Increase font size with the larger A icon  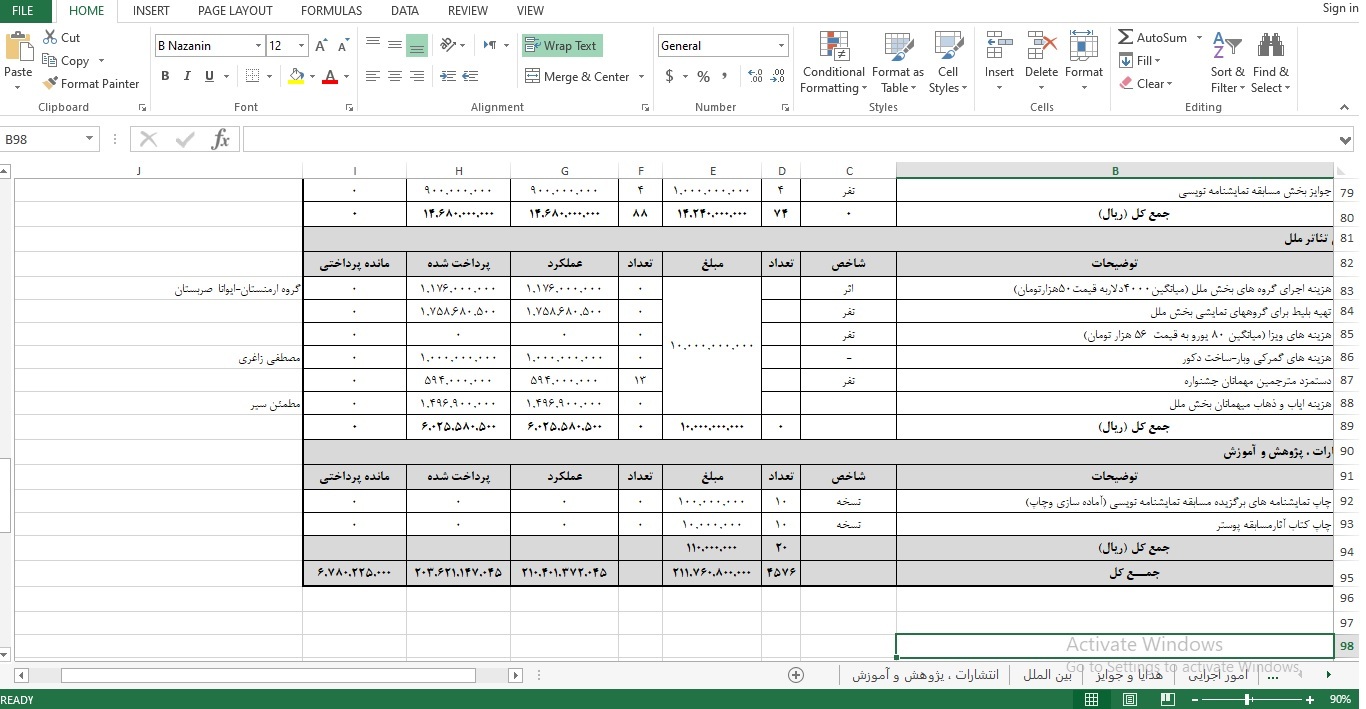click(x=321, y=46)
